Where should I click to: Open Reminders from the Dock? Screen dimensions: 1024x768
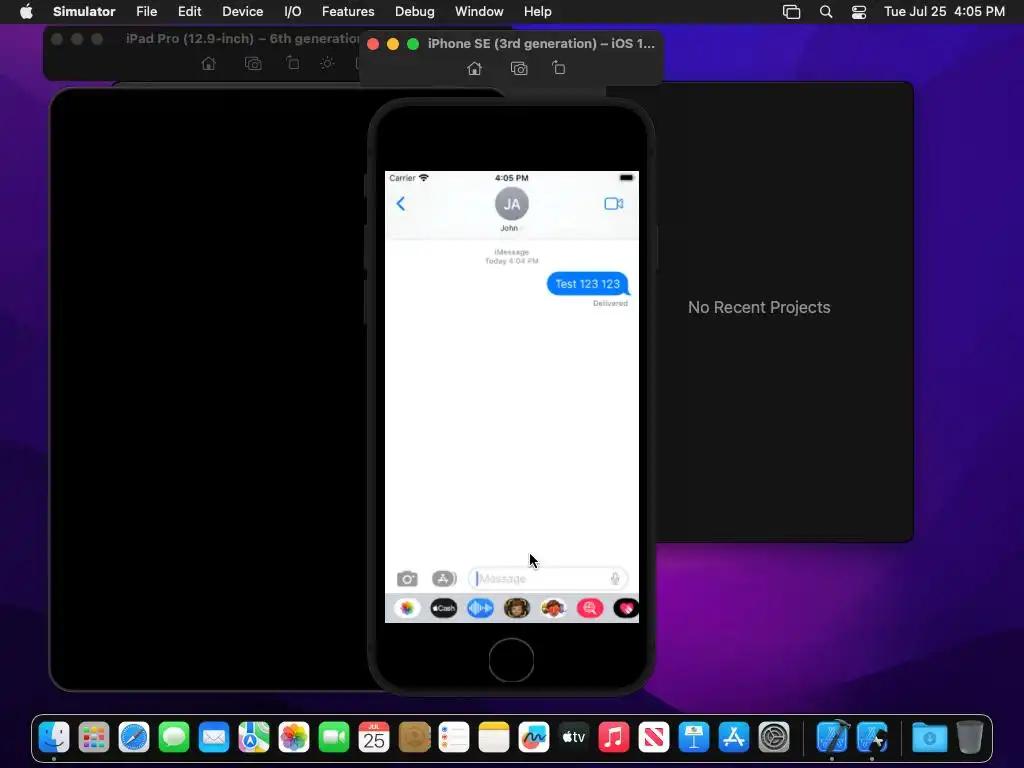pos(454,738)
